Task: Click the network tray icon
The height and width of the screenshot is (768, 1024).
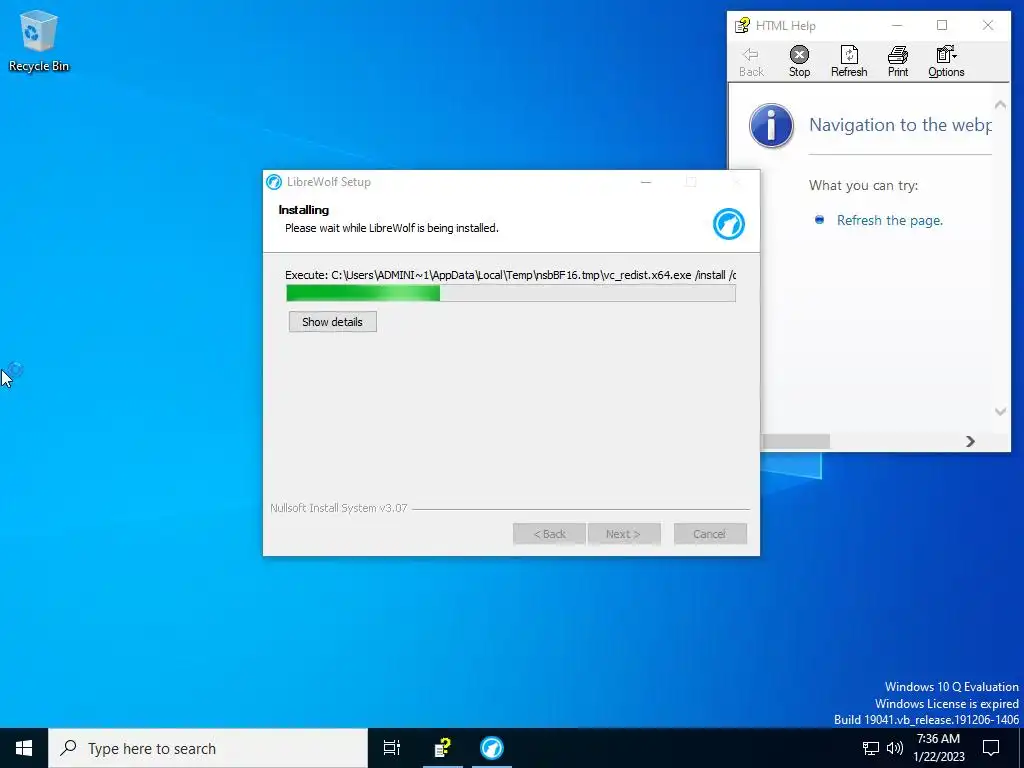Action: tap(871, 748)
